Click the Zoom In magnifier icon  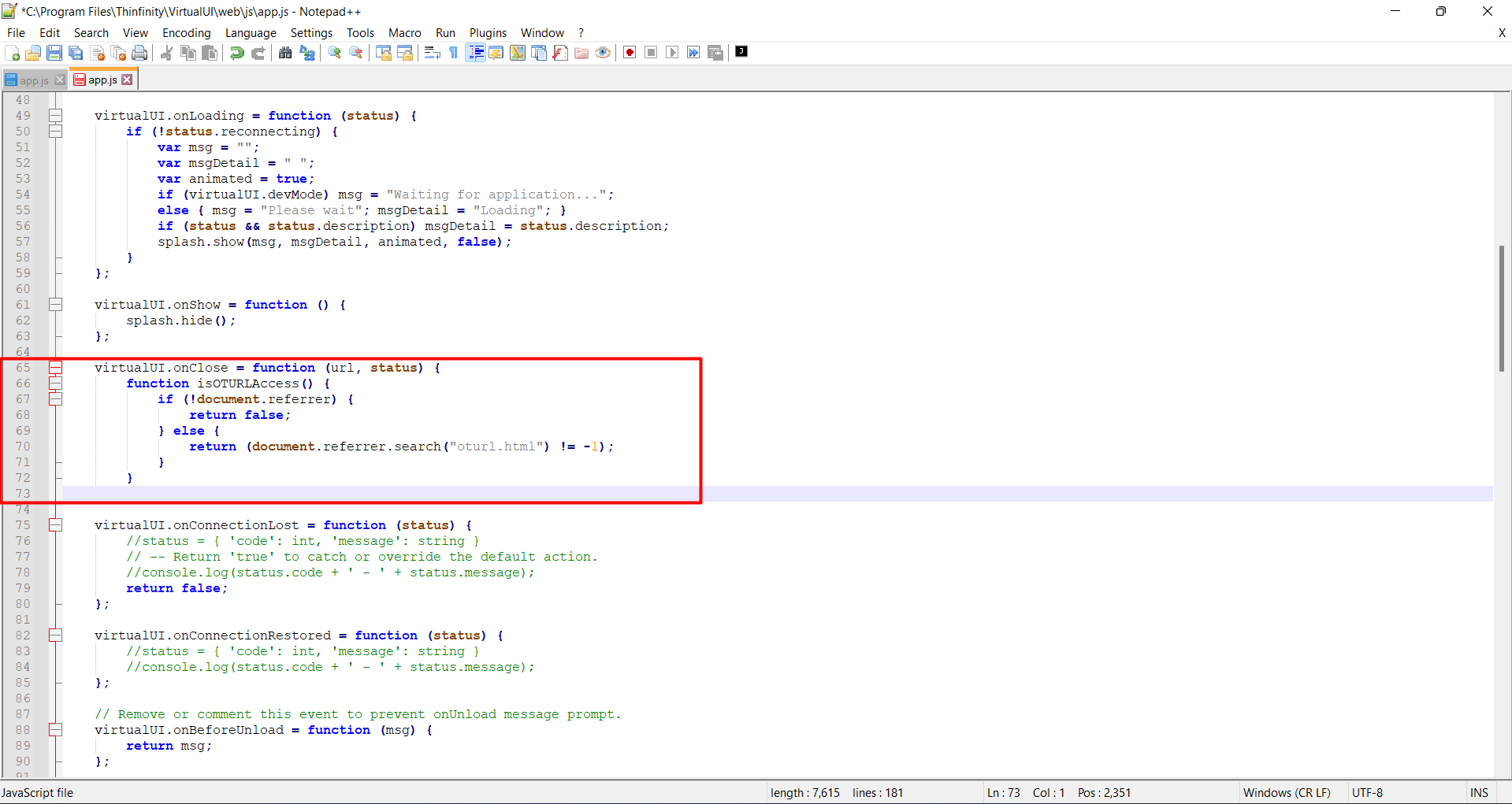pyautogui.click(x=335, y=53)
